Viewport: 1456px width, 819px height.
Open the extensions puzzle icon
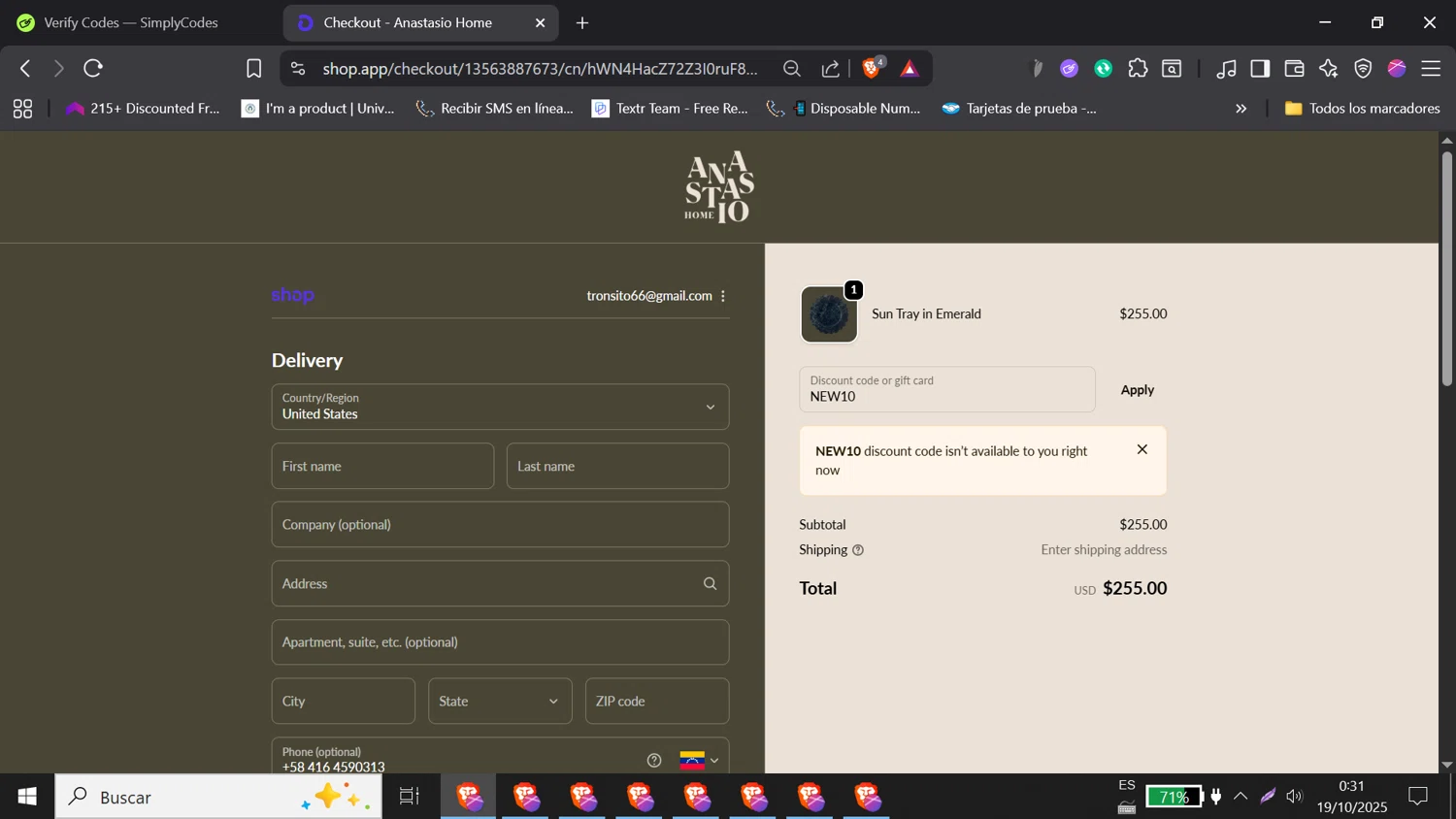(1138, 68)
